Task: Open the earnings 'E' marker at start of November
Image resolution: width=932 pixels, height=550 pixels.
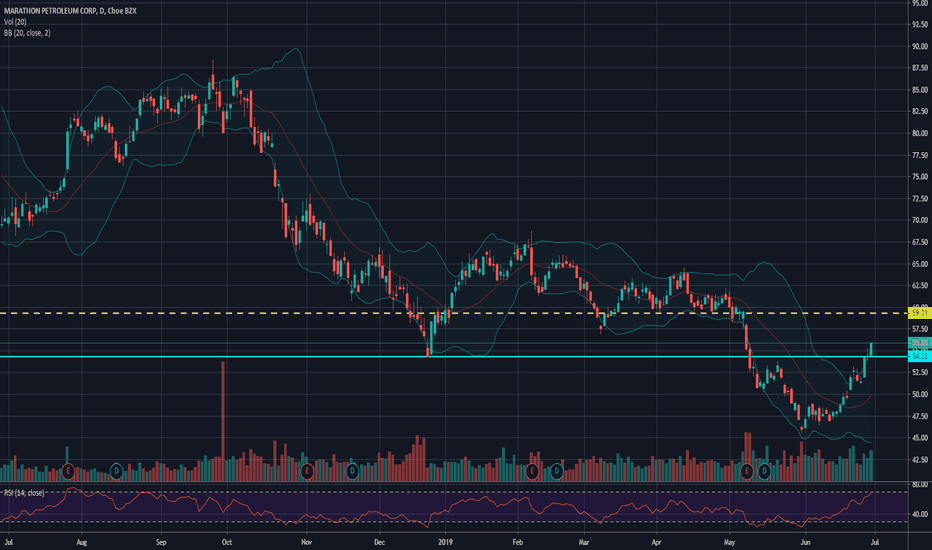Action: tap(307, 472)
